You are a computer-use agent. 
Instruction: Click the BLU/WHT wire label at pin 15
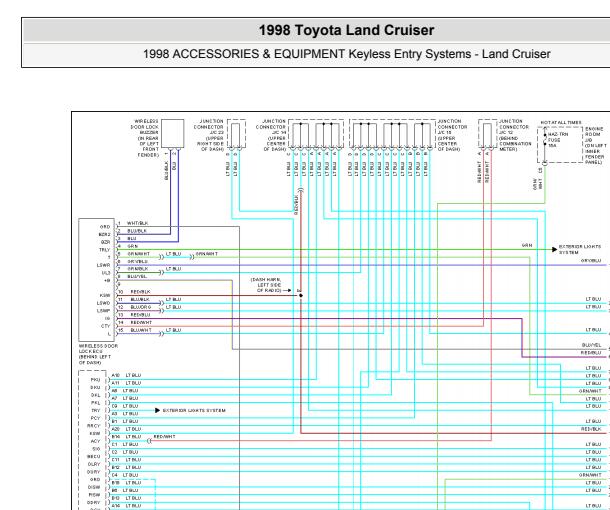pyautogui.click(x=141, y=330)
